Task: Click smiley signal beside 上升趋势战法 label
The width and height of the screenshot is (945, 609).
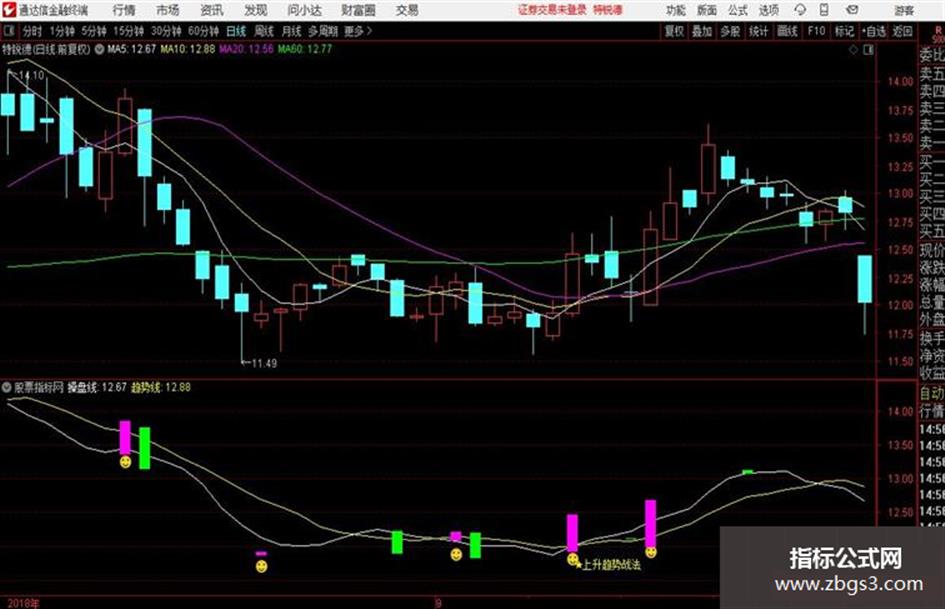Action: coord(573,560)
